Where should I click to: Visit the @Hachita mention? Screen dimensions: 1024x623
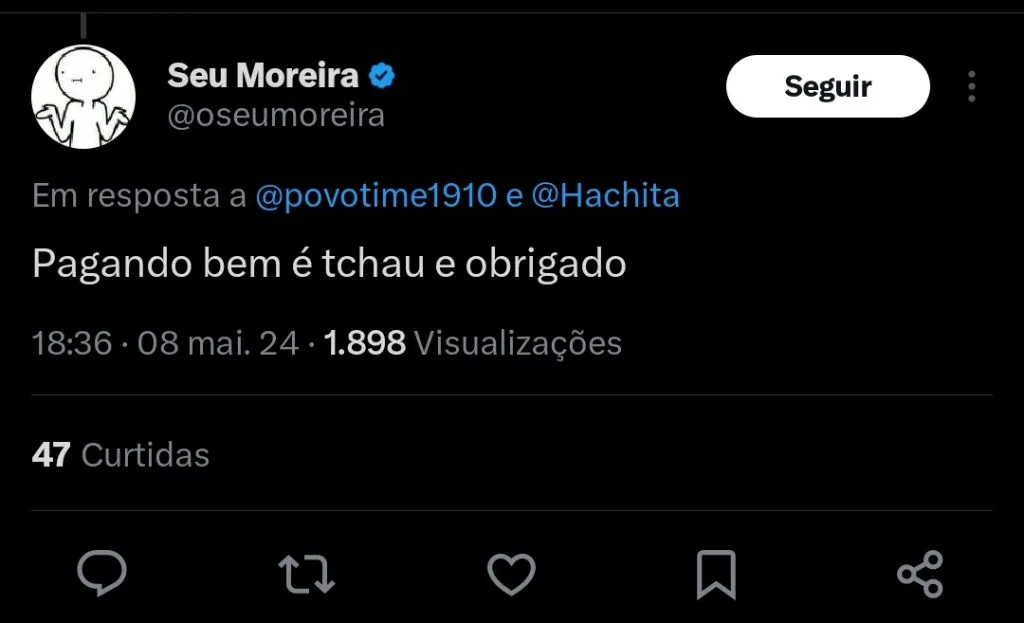click(x=605, y=196)
